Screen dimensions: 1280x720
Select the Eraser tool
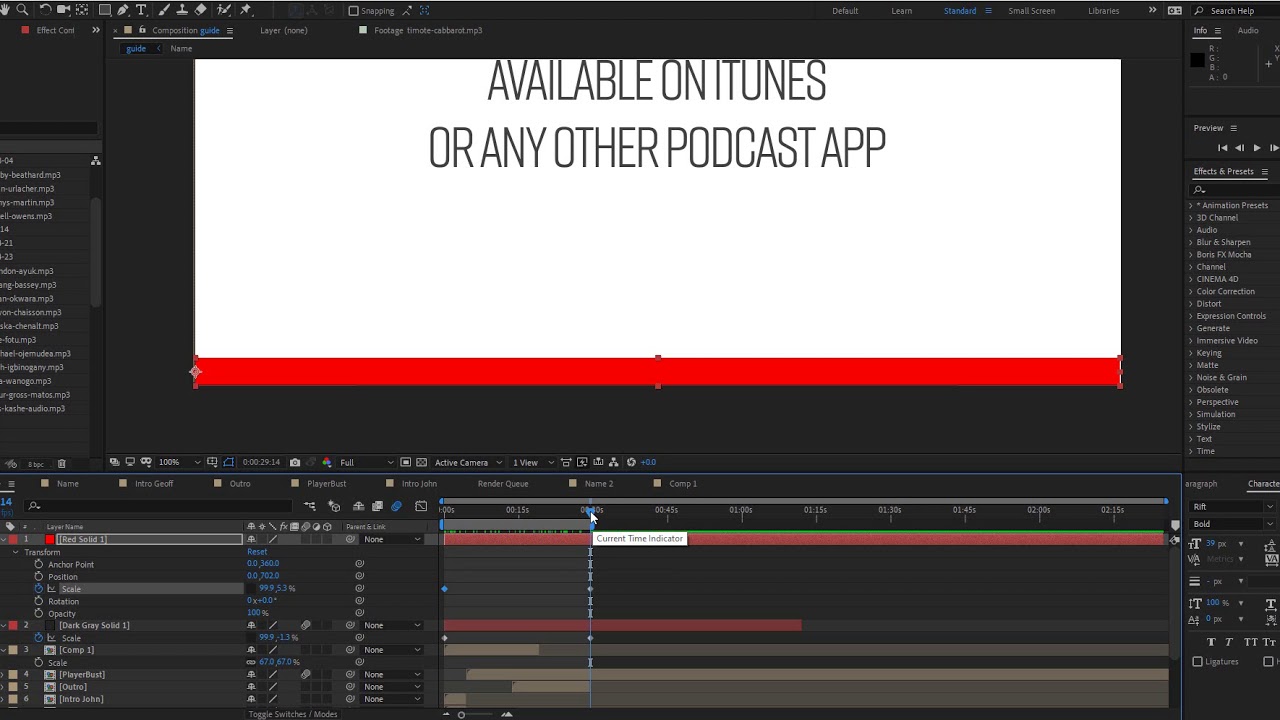[x=201, y=10]
